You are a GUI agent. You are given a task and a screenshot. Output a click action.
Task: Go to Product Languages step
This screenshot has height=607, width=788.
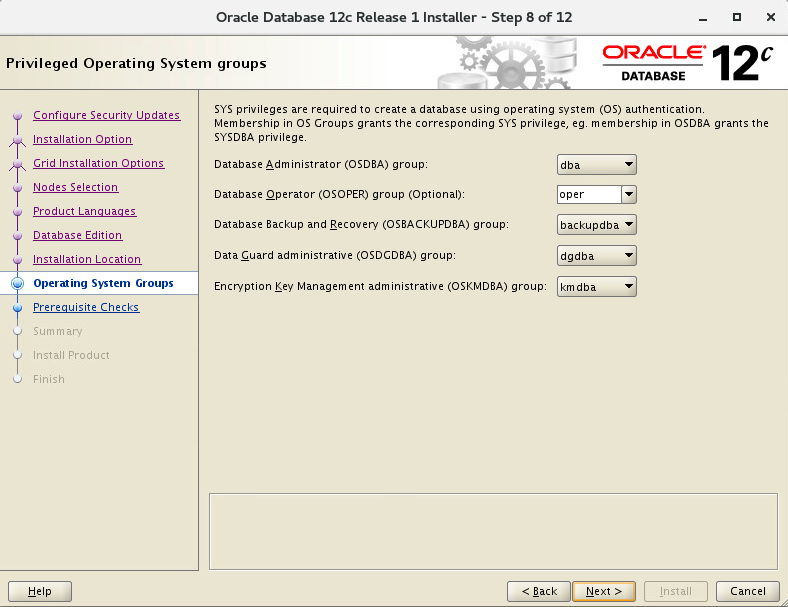click(x=84, y=211)
